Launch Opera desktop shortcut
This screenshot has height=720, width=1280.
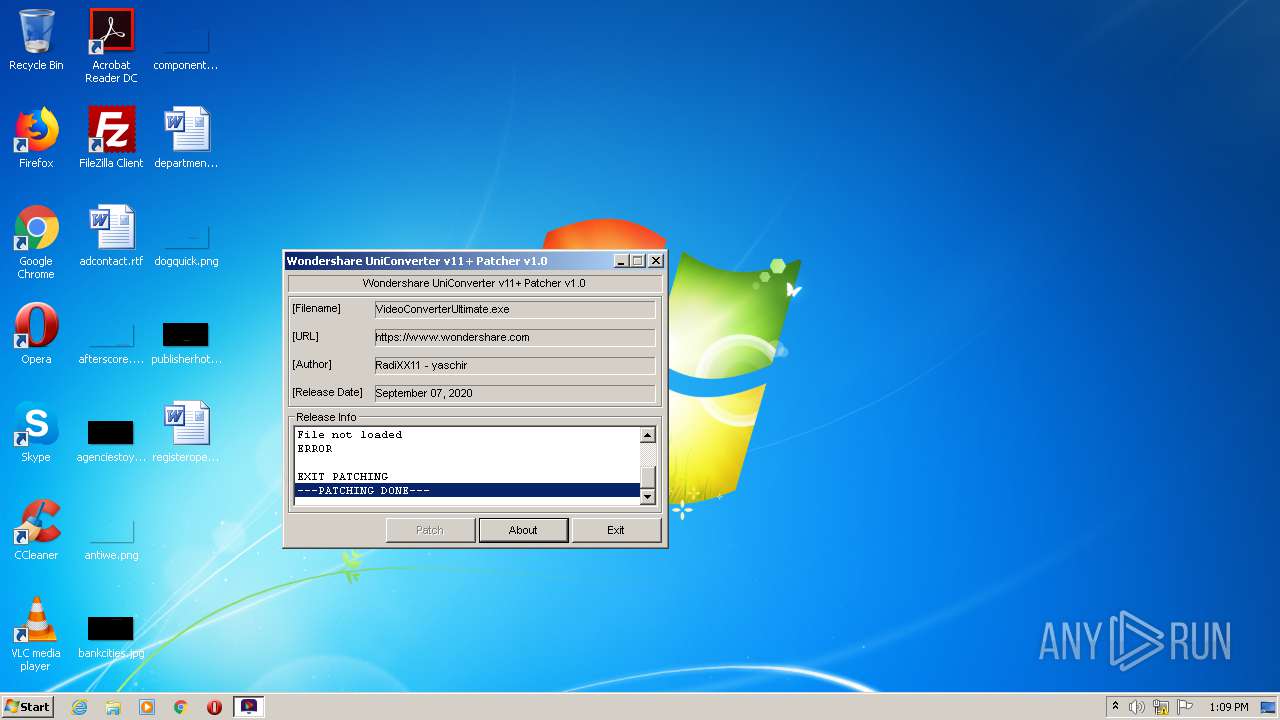click(x=36, y=334)
